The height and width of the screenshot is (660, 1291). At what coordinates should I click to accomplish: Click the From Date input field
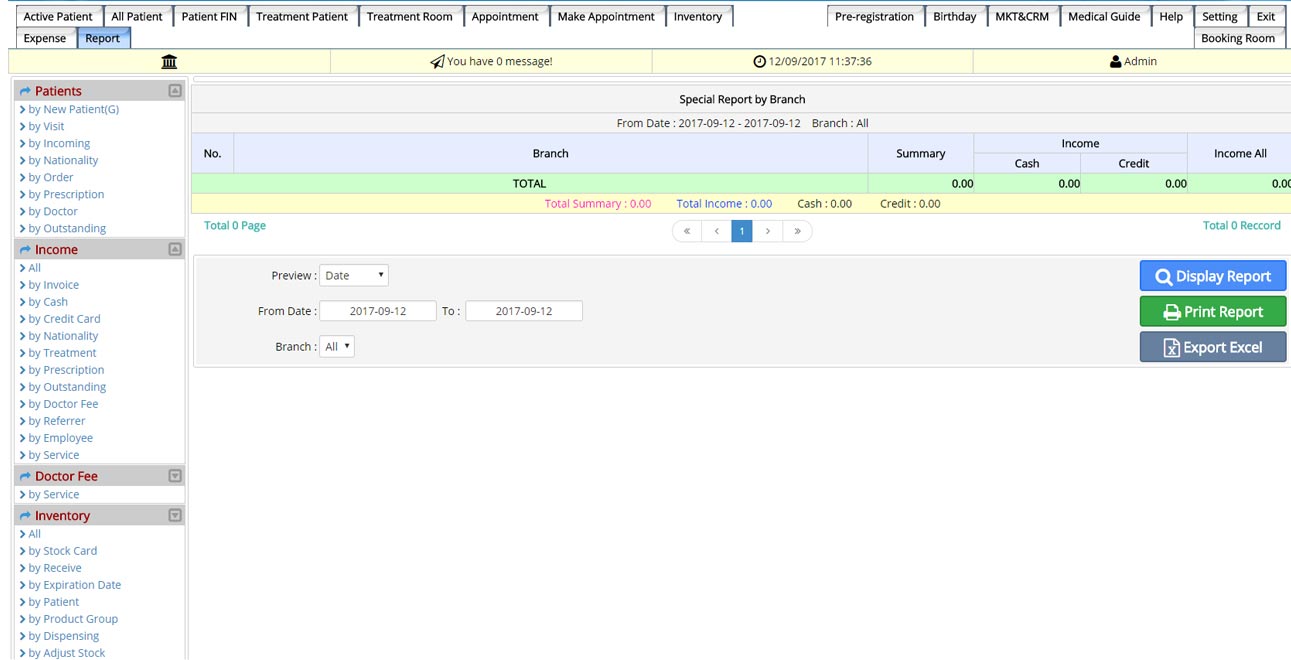click(x=378, y=311)
